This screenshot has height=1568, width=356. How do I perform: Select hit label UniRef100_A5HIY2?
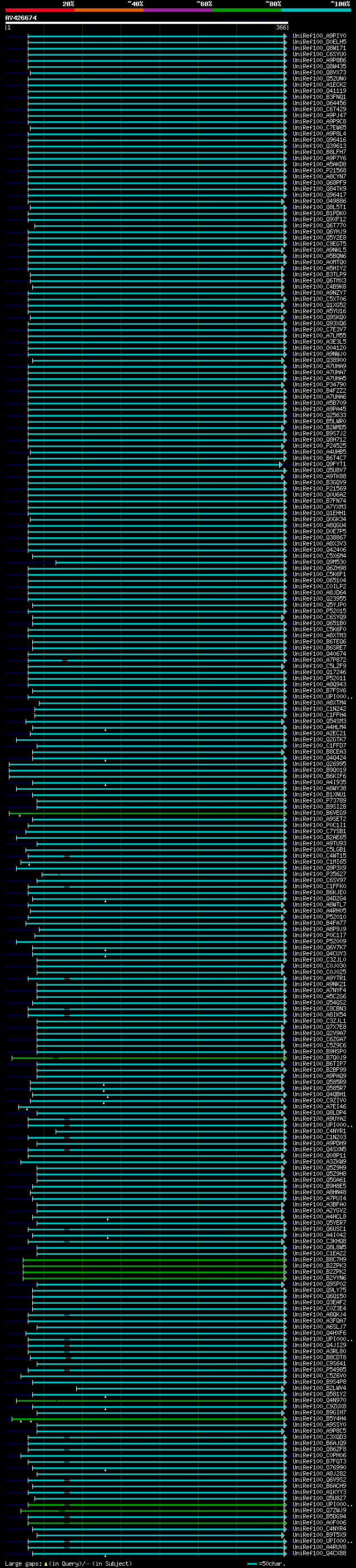click(x=319, y=269)
